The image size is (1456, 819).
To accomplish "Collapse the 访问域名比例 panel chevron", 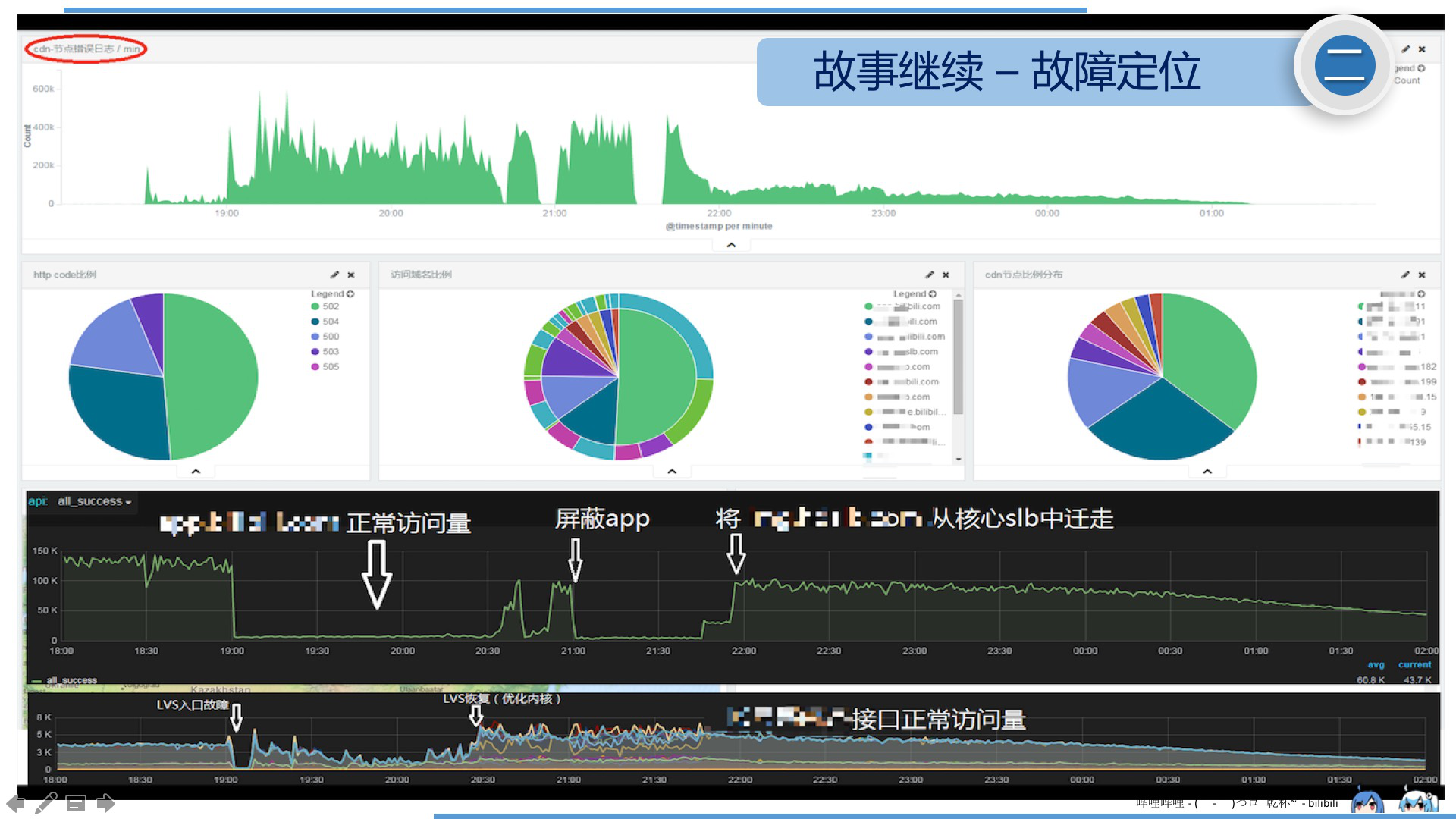I will click(671, 472).
